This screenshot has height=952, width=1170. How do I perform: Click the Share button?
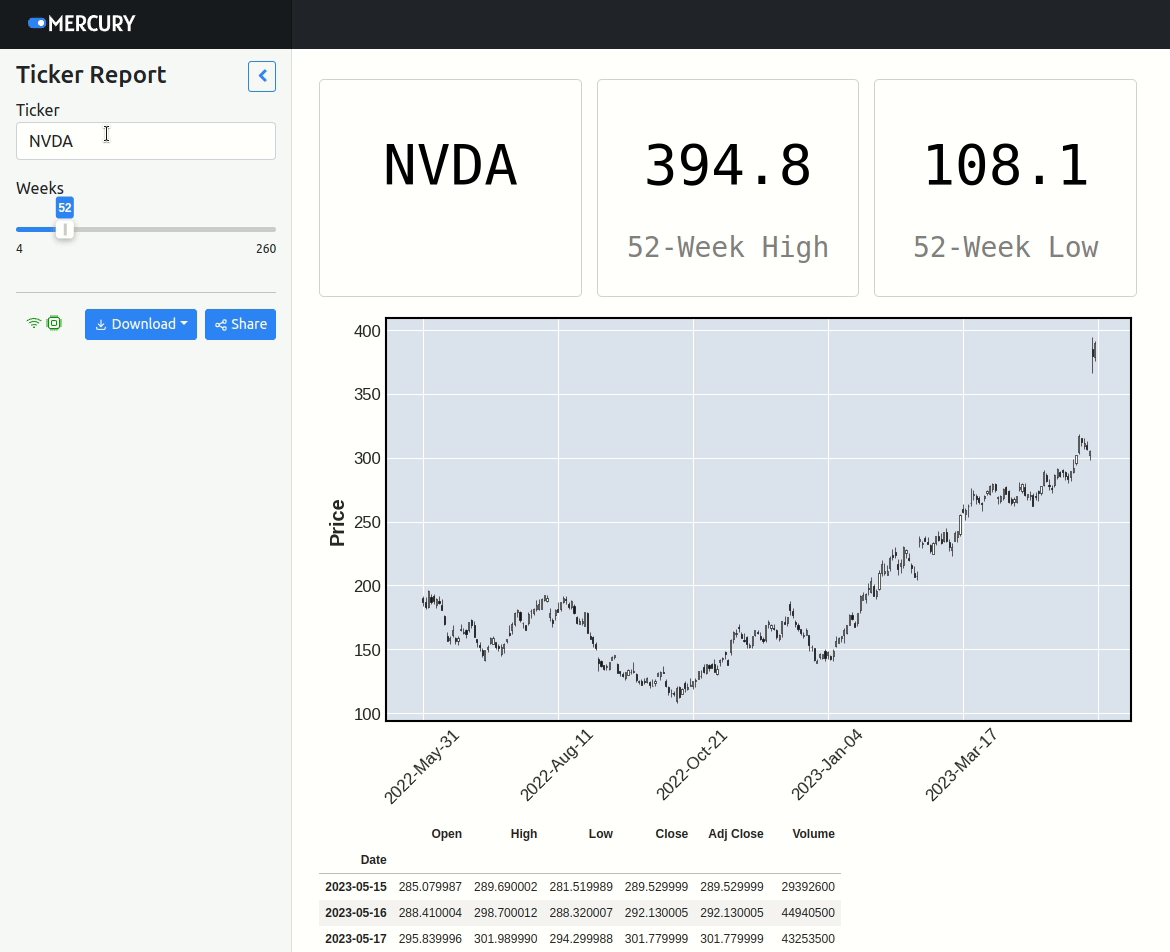click(240, 324)
